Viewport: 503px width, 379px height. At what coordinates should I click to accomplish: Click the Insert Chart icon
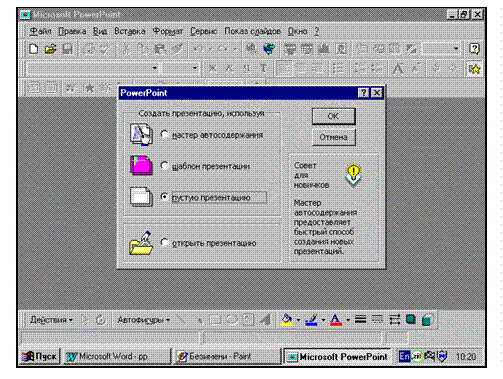pos(324,49)
